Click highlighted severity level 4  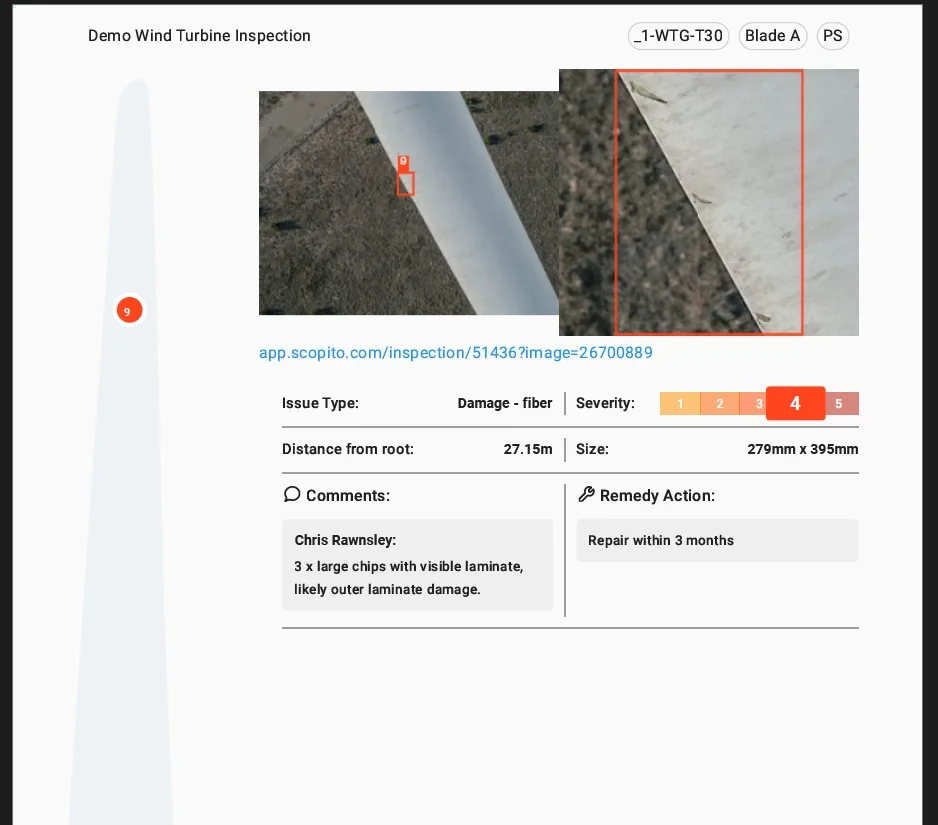796,403
